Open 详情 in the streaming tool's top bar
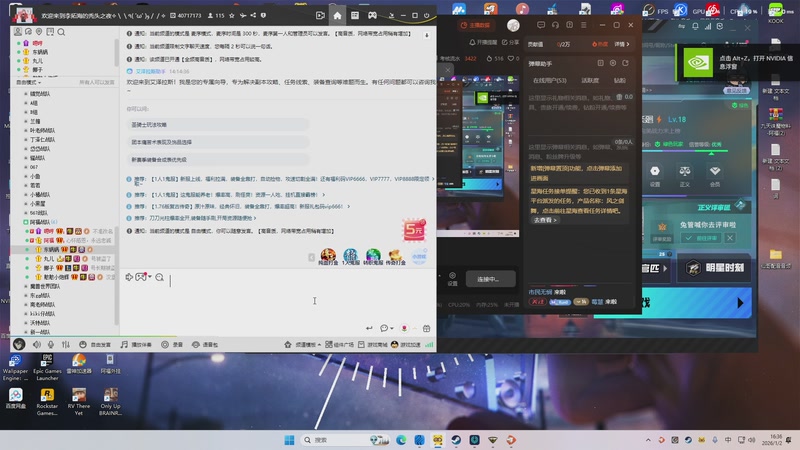Viewport: 800px width, 450px height. (x=621, y=44)
